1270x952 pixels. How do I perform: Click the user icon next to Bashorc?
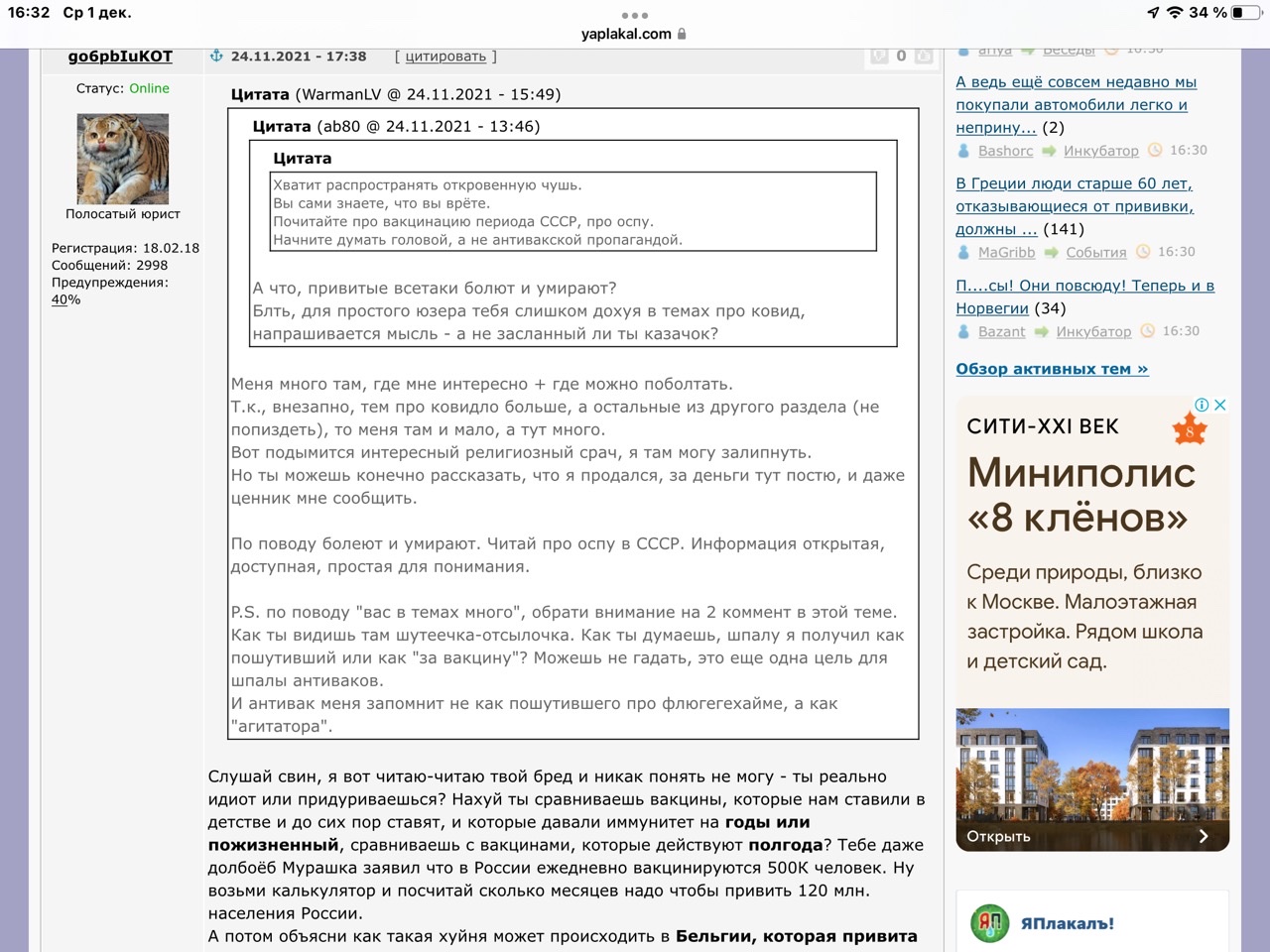tap(963, 151)
